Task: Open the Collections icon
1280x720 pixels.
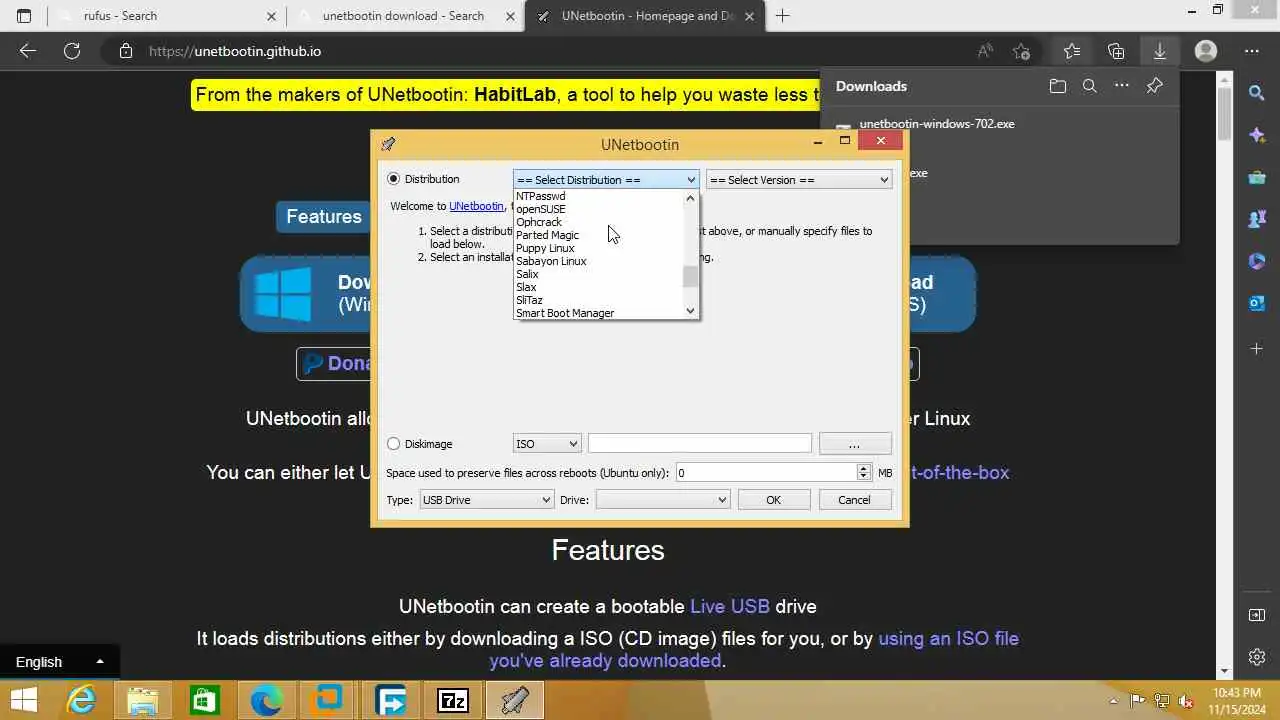Action: click(x=1116, y=51)
